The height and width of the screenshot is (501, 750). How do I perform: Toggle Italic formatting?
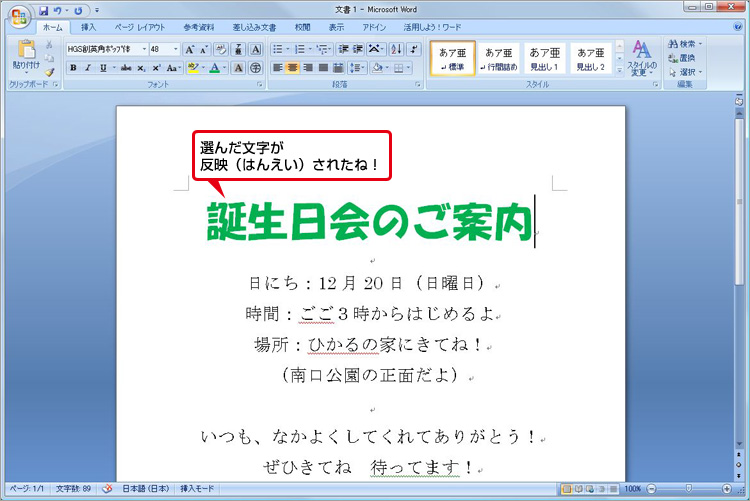coord(88,68)
